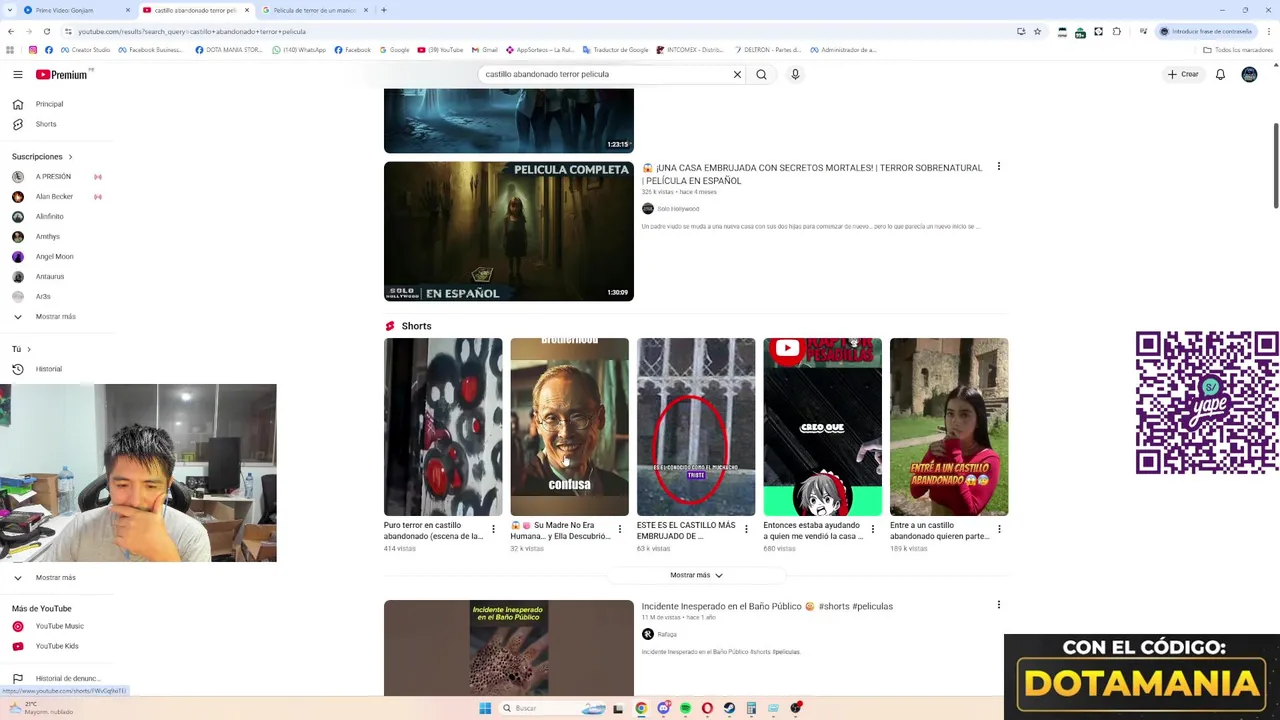
Task: Expand subscriptions with Mostrar más
Action: pos(55,316)
